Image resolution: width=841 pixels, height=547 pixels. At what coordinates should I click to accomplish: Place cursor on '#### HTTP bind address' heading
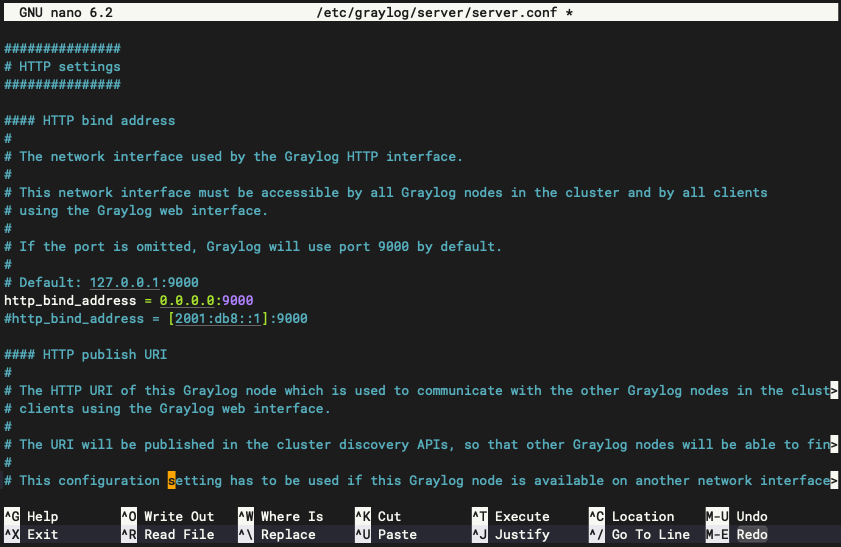point(90,121)
